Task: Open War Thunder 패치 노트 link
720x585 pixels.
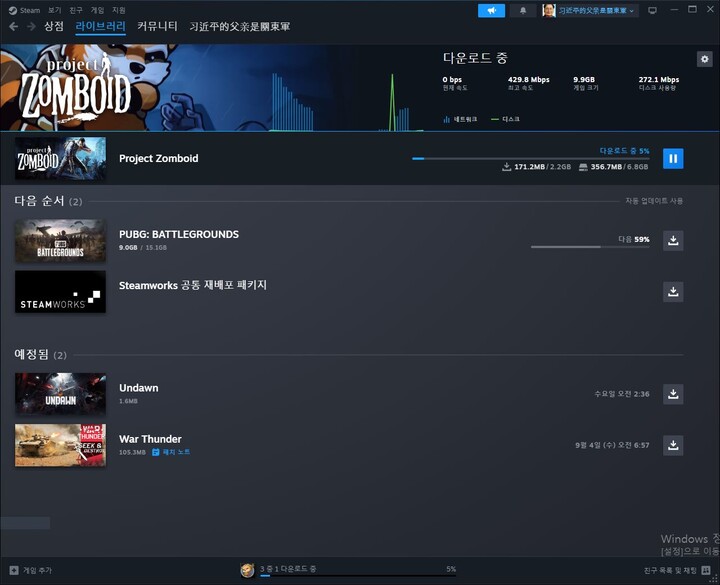Action: [x=176, y=452]
